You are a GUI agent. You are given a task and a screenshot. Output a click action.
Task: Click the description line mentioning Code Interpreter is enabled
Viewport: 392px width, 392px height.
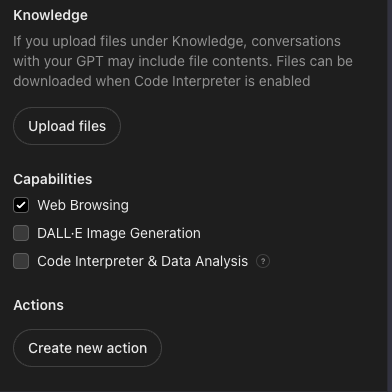click(162, 82)
